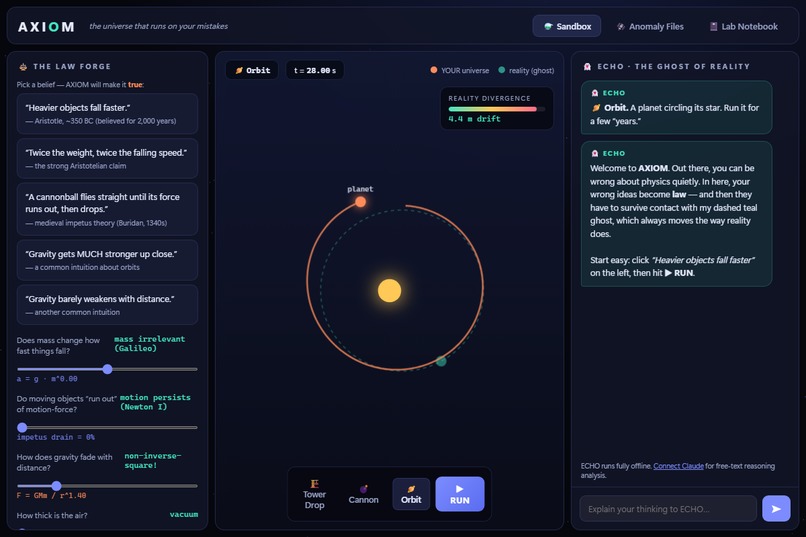This screenshot has width=806, height=537.
Task: Open the Lab Notebook tab
Action: (743, 26)
